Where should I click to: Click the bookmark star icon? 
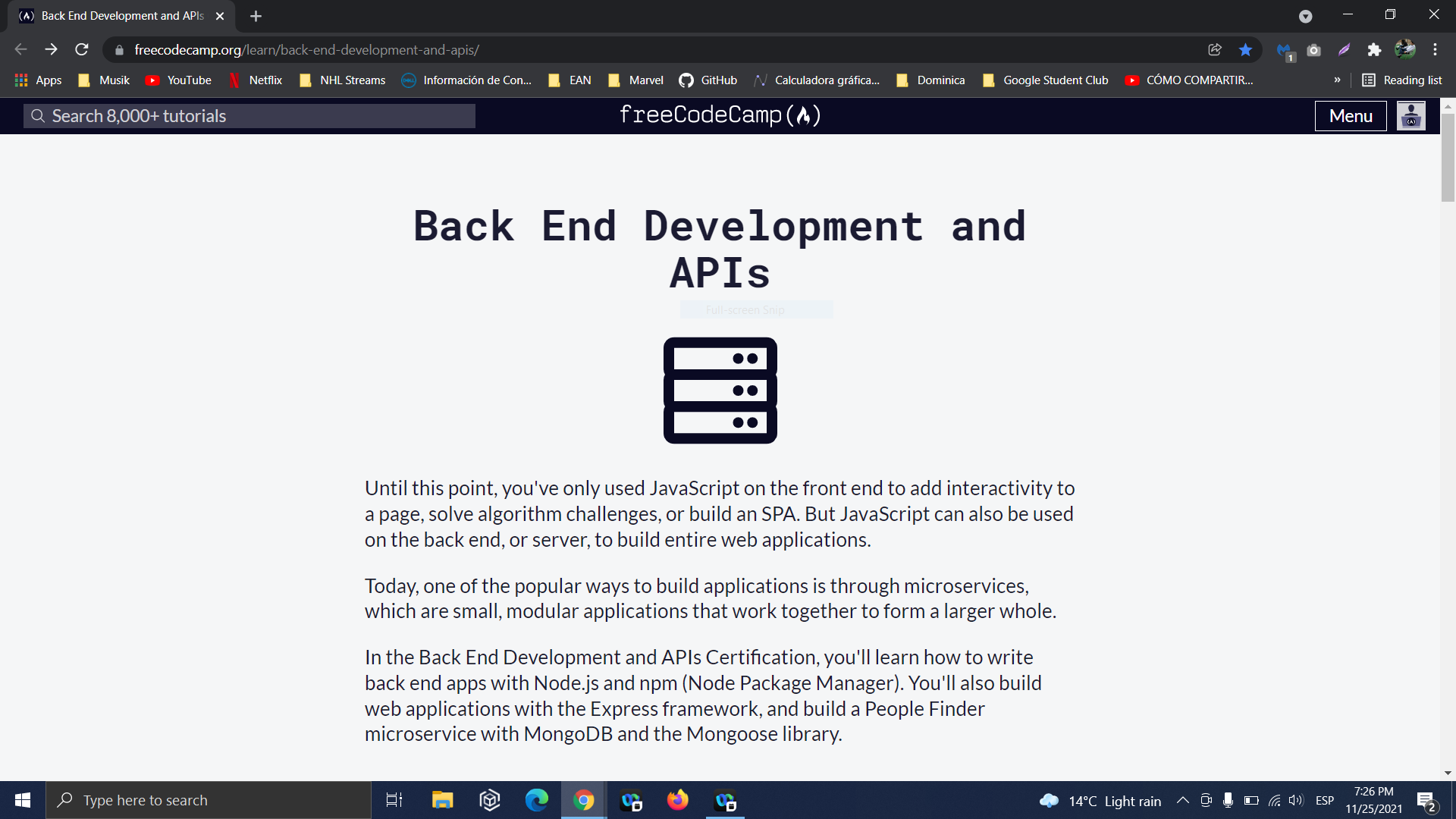point(1245,50)
